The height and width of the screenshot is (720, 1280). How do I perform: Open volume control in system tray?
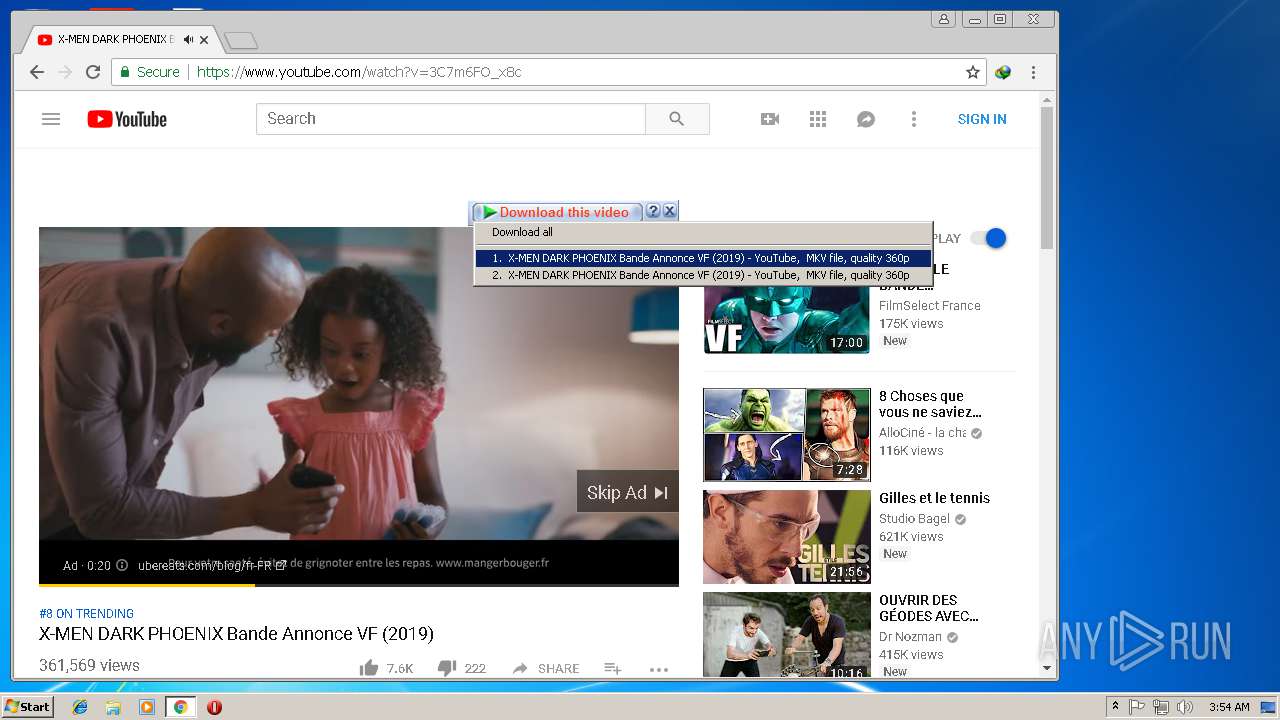coord(1185,707)
